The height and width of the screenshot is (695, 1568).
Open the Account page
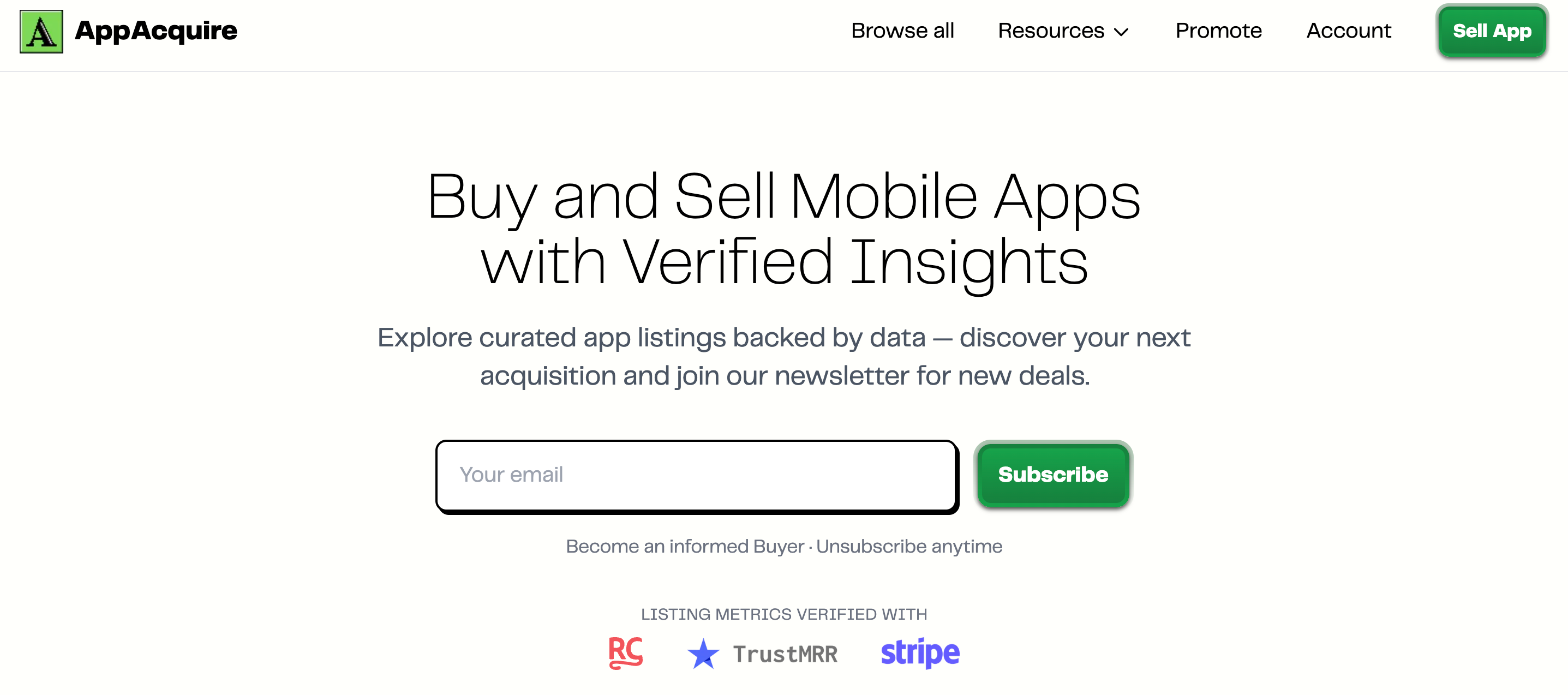1348,31
